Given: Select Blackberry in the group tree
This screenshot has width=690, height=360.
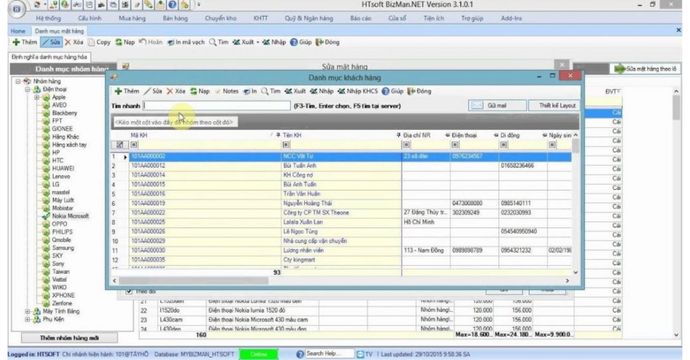Looking at the screenshot, I should pyautogui.click(x=64, y=113).
